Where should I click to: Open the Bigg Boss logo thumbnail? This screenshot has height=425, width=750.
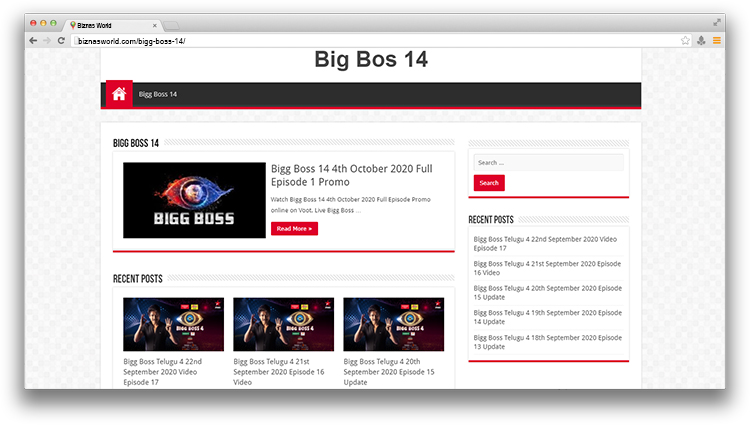[194, 200]
